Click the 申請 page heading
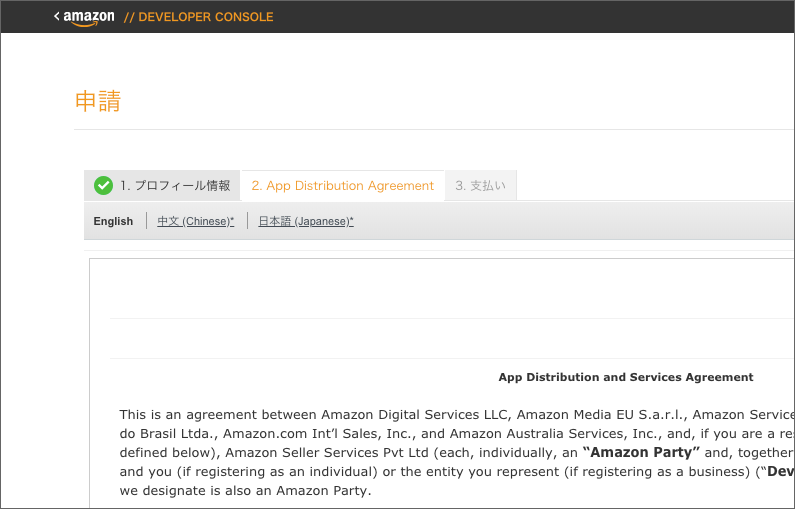This screenshot has height=509, width=795. click(98, 101)
